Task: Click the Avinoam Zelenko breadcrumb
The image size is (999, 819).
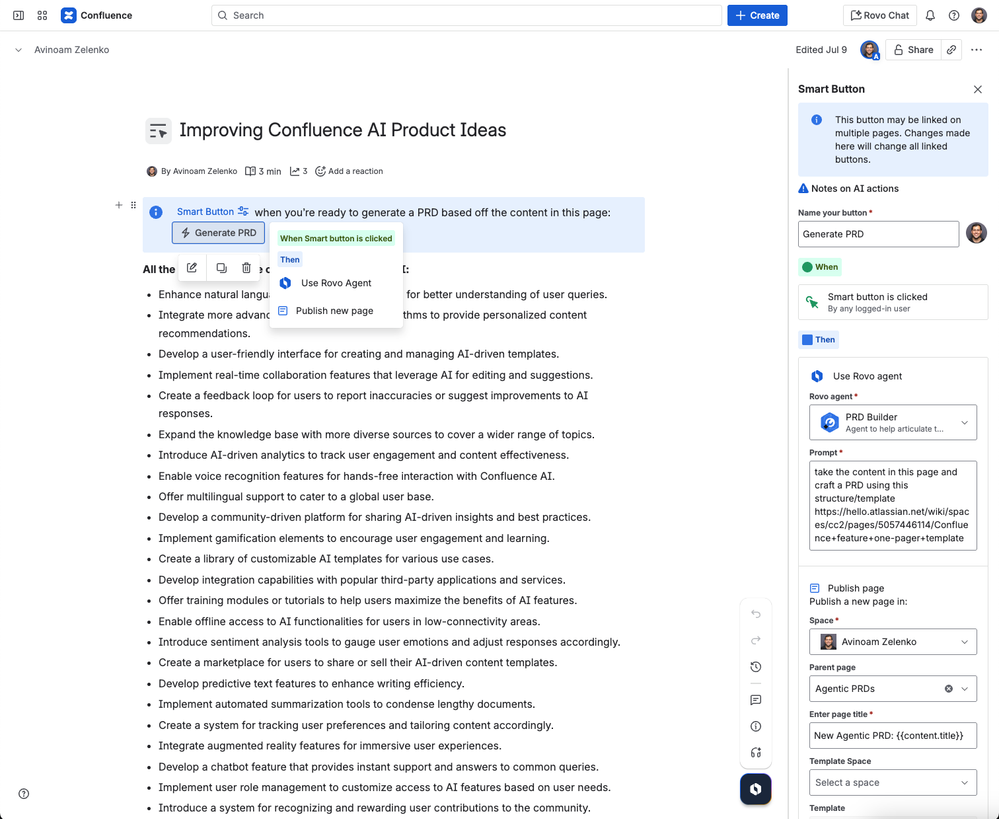Action: (71, 50)
